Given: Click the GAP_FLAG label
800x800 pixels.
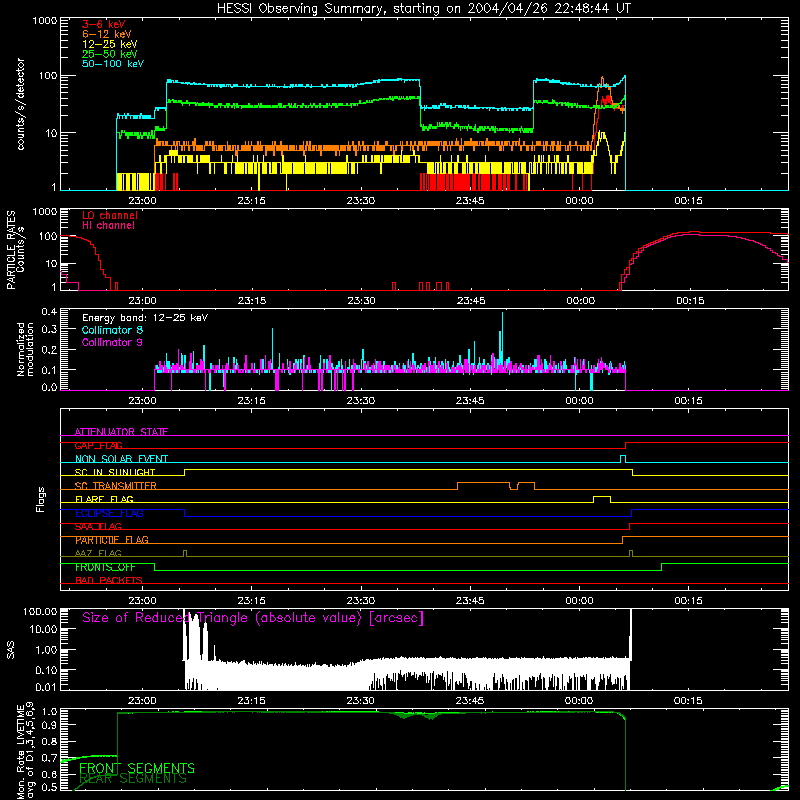Looking at the screenshot, I should 98,445.
